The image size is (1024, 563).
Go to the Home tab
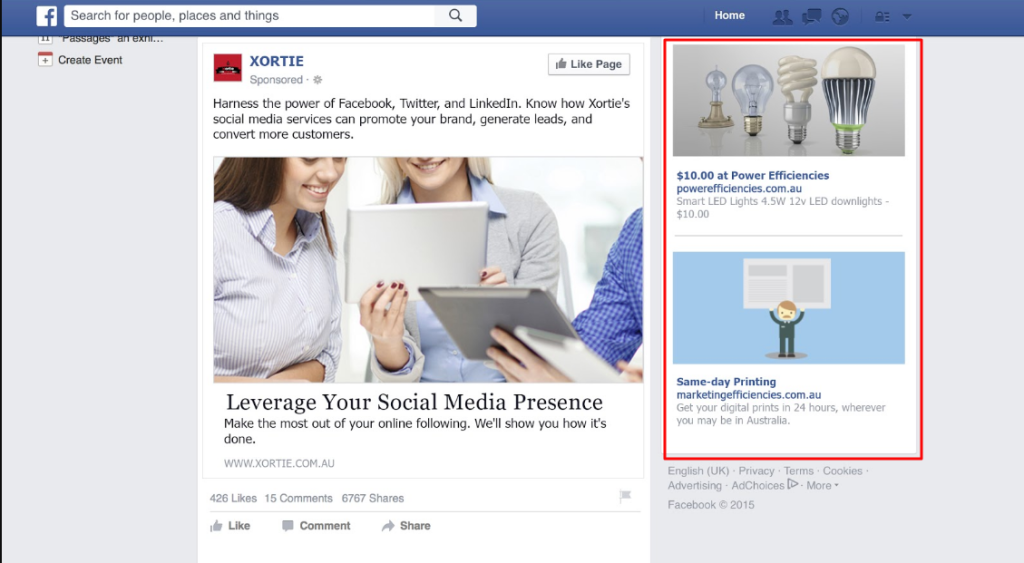729,16
